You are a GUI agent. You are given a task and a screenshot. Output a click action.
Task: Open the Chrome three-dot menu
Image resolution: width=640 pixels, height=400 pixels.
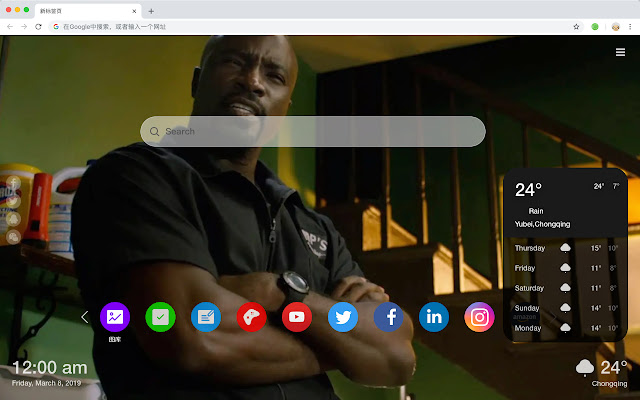point(630,27)
